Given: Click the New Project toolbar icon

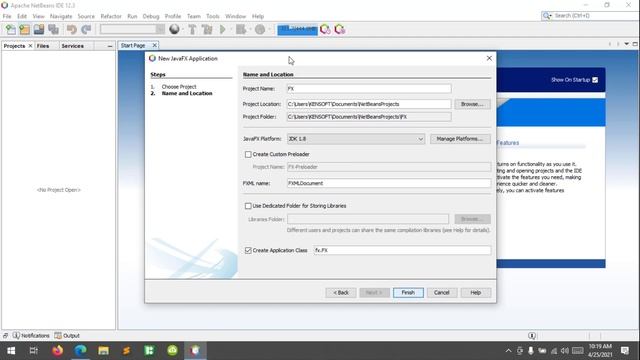Looking at the screenshot, I should [24, 29].
